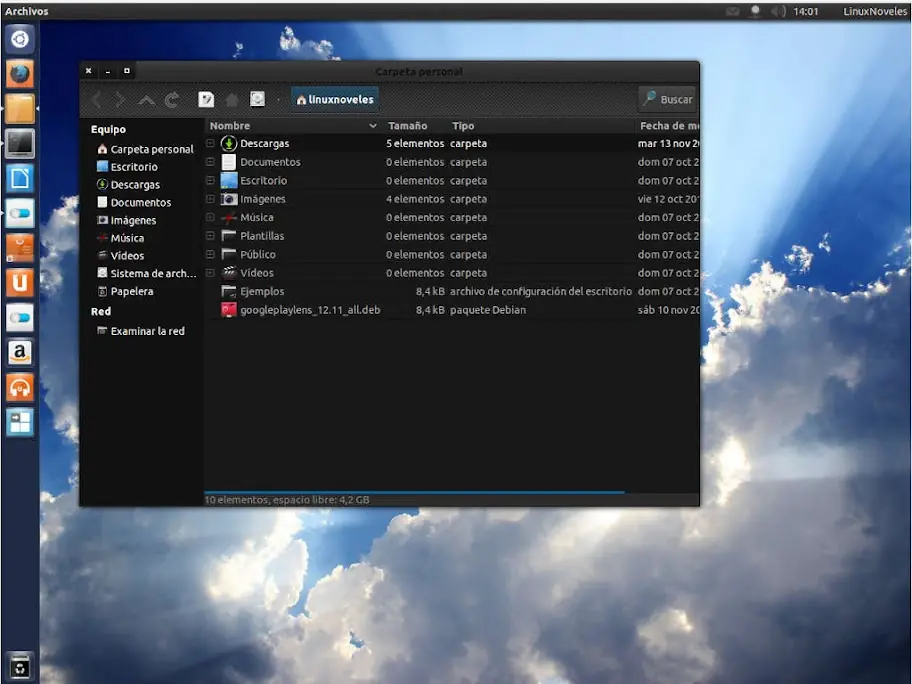The width and height of the screenshot is (912, 684).
Task: Open Sistema de archivos in sidebar
Action: tap(147, 273)
